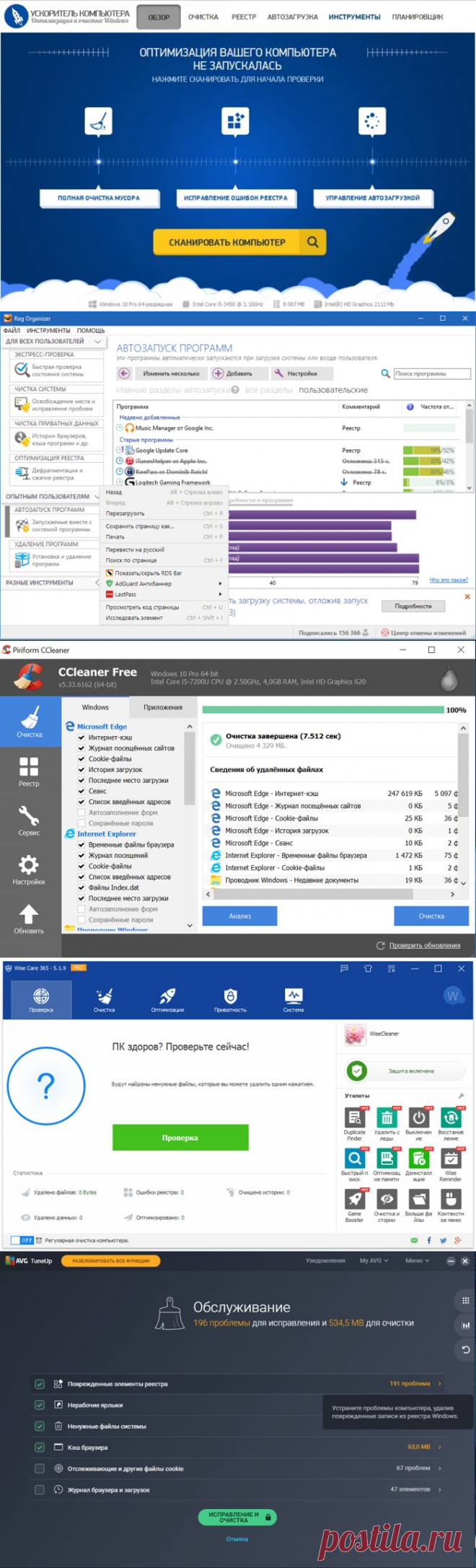The image size is (476, 1568).
Task: Click the green 100% progress bar in CCleaner
Action: coord(322,710)
